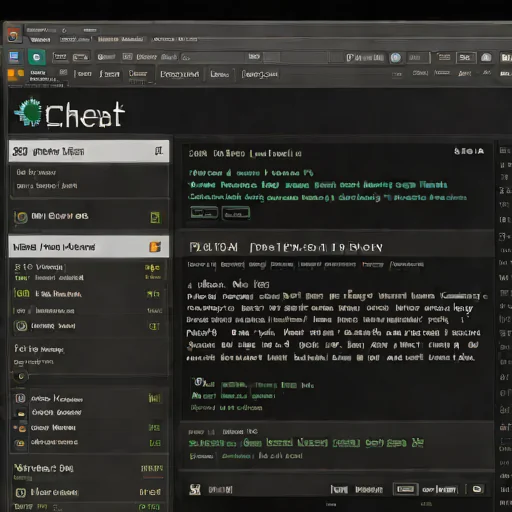Click the Cheat heading text
This screenshot has height=512, width=512.
tap(85, 115)
